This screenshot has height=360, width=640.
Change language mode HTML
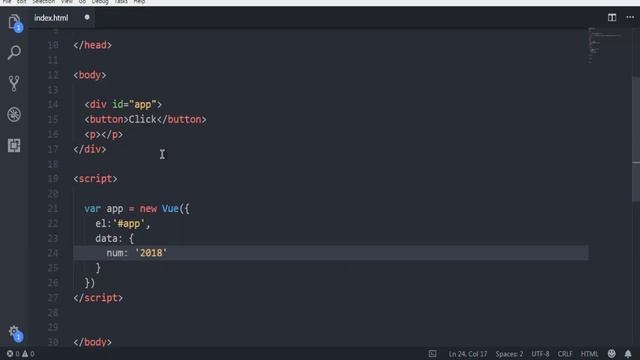[589, 354]
